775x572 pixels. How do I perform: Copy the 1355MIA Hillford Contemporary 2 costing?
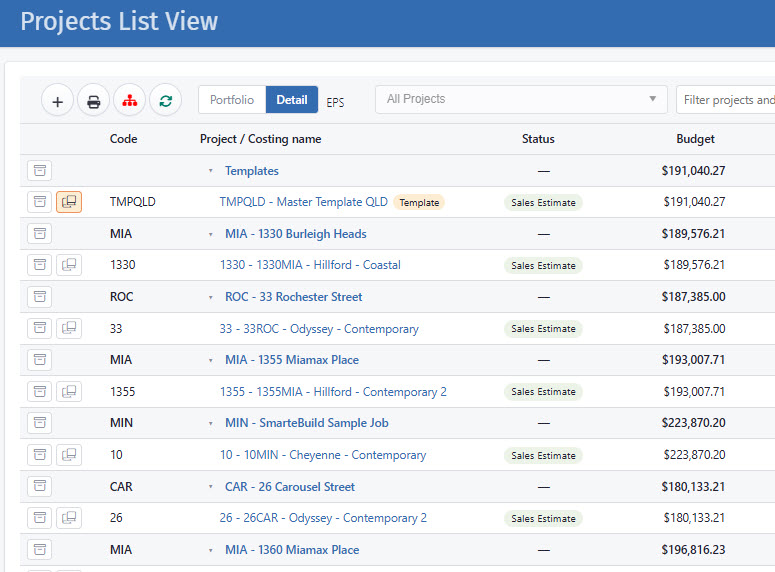click(x=69, y=392)
